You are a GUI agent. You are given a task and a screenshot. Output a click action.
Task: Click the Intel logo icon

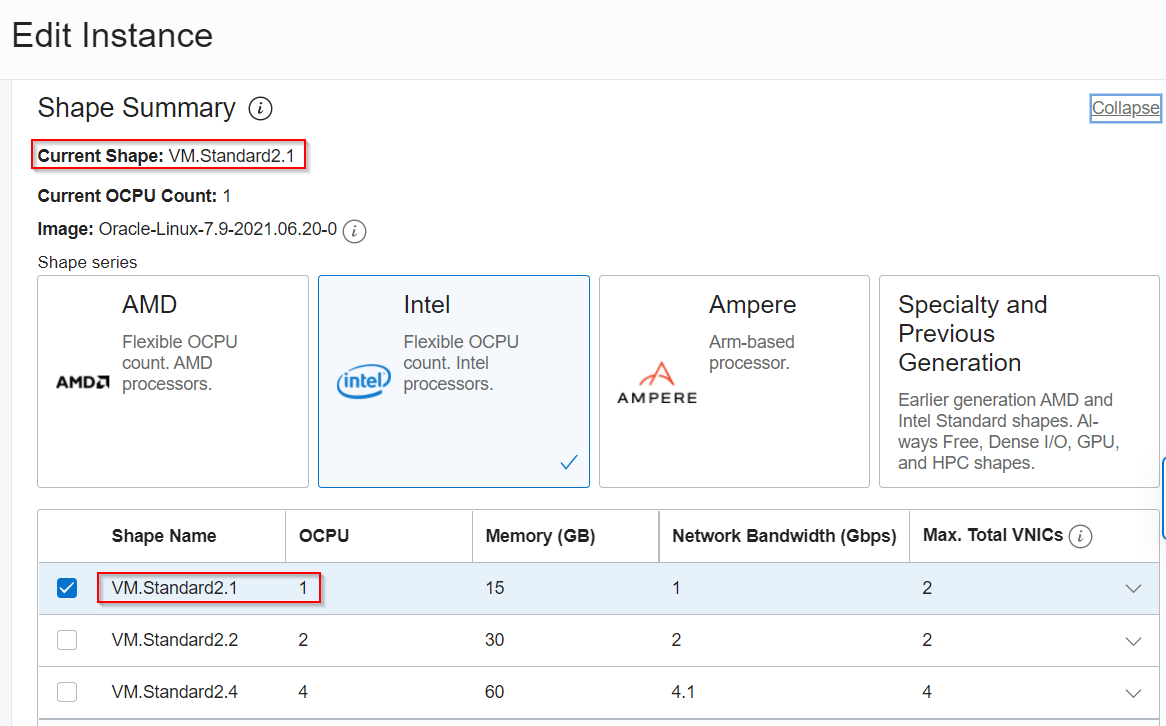(x=364, y=382)
